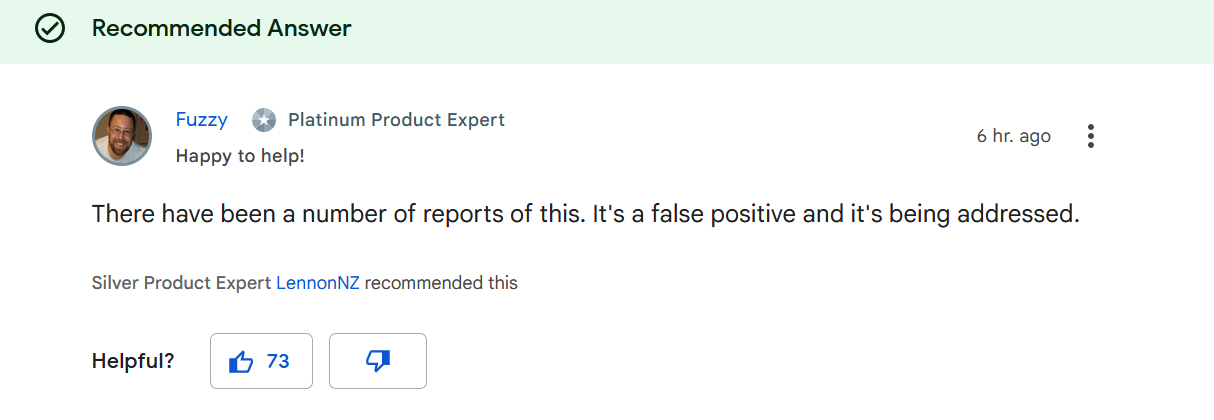Open the LennonNZ profile link
1214x420 pixels.
pyautogui.click(x=317, y=283)
